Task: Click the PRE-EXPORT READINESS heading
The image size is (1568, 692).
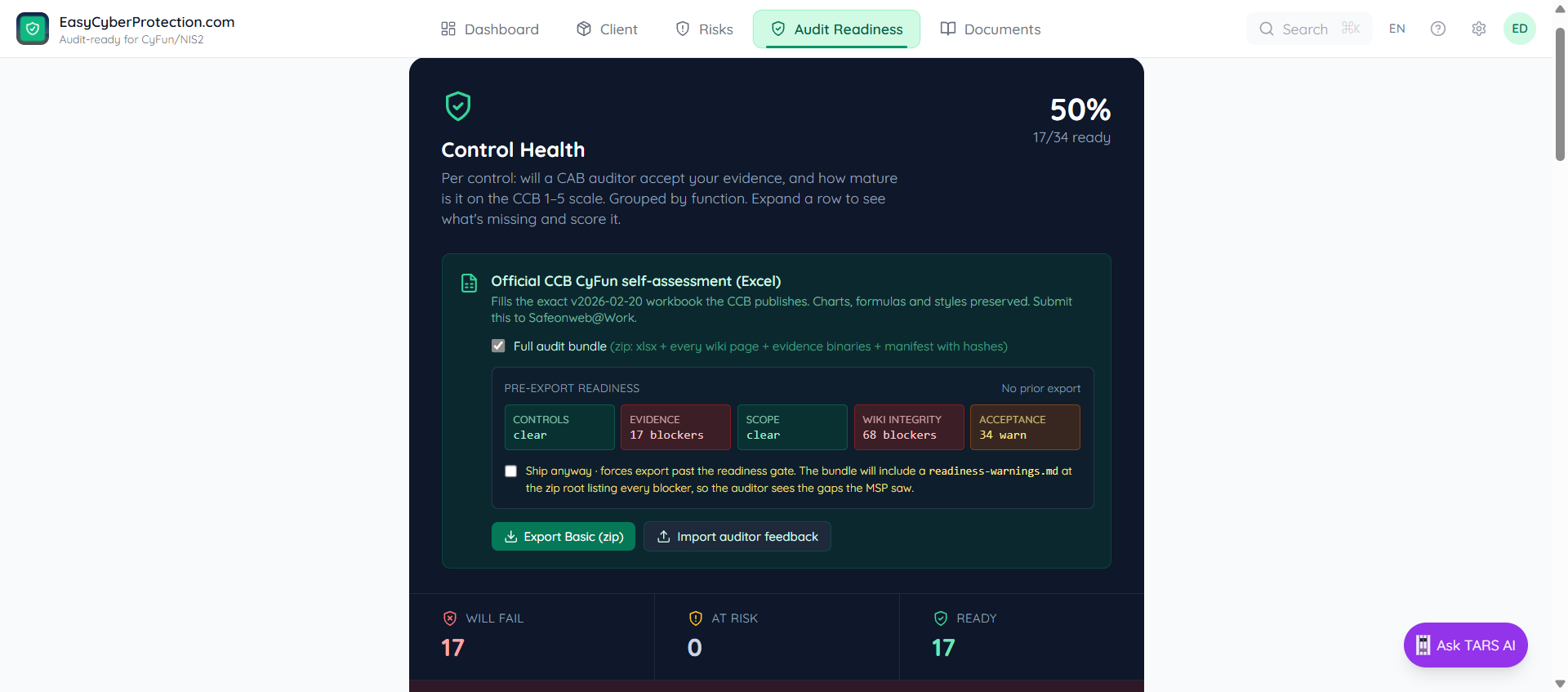Action: 572,388
